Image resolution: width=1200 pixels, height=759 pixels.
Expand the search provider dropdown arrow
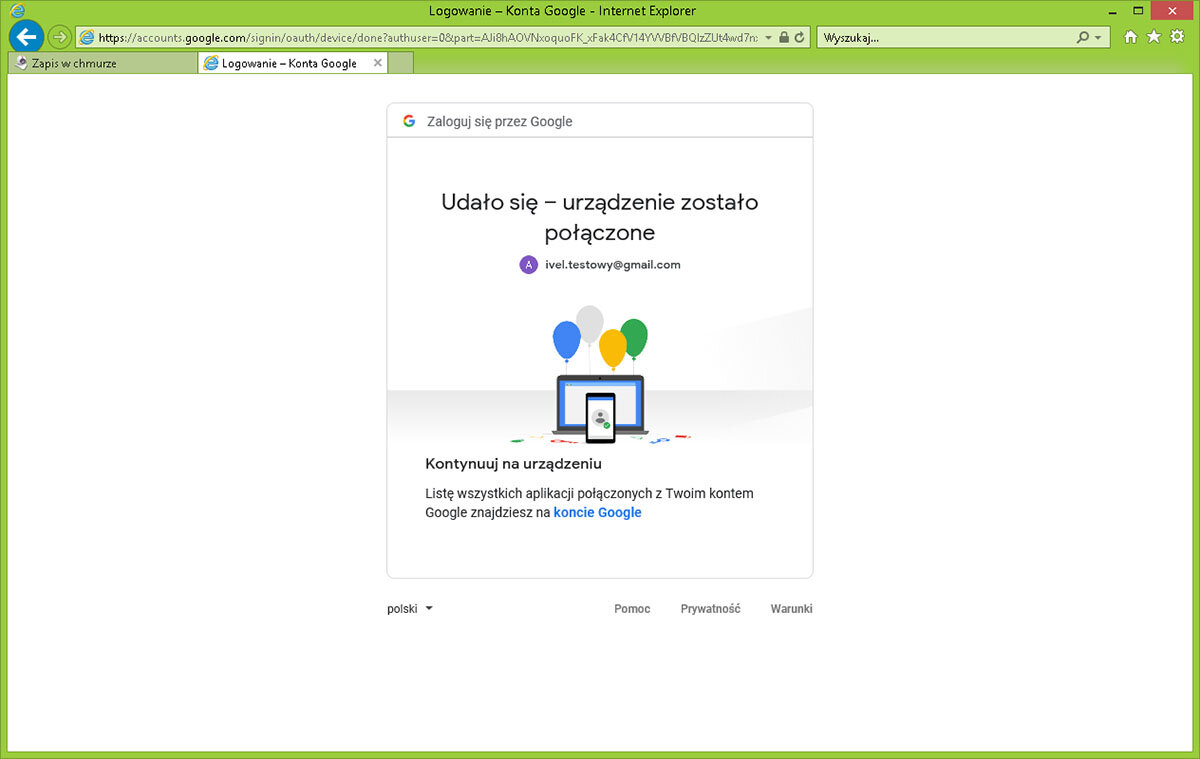click(1098, 37)
